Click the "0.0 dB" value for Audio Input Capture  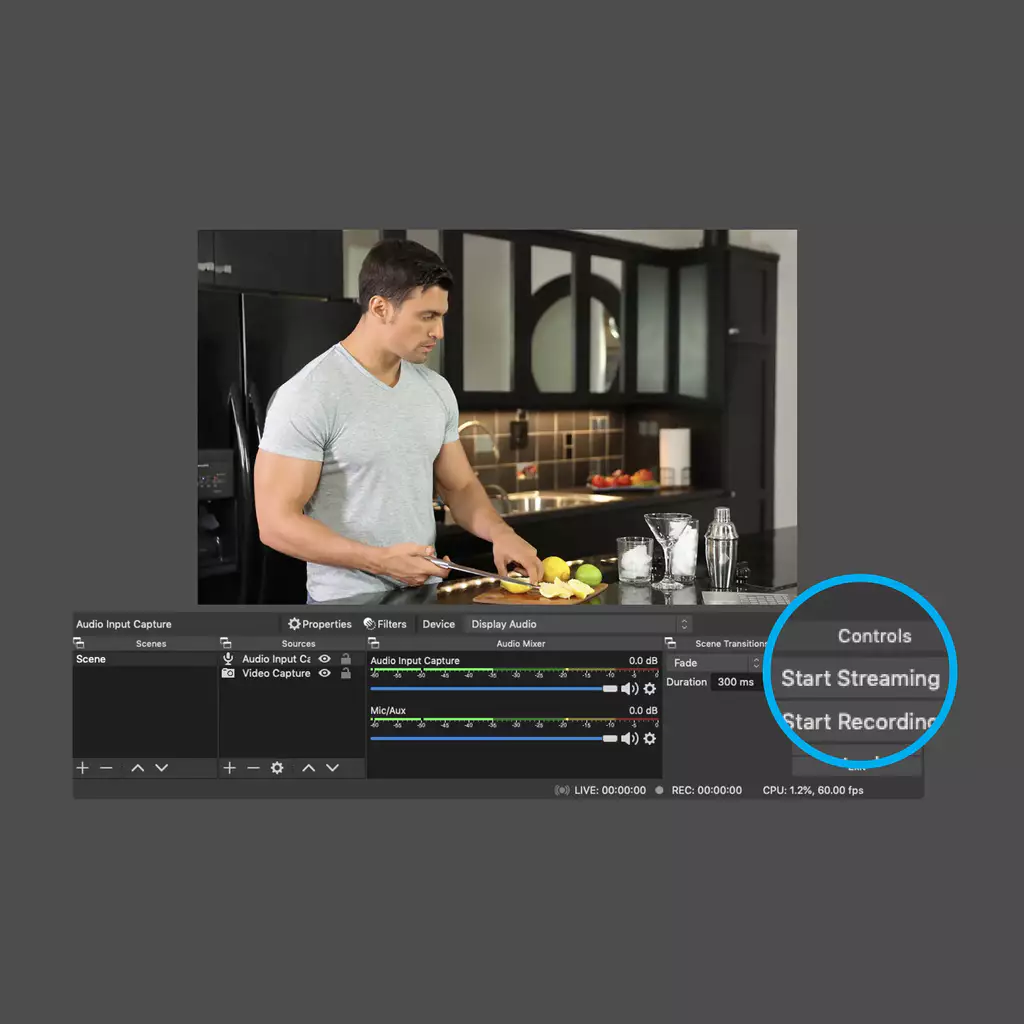643,660
